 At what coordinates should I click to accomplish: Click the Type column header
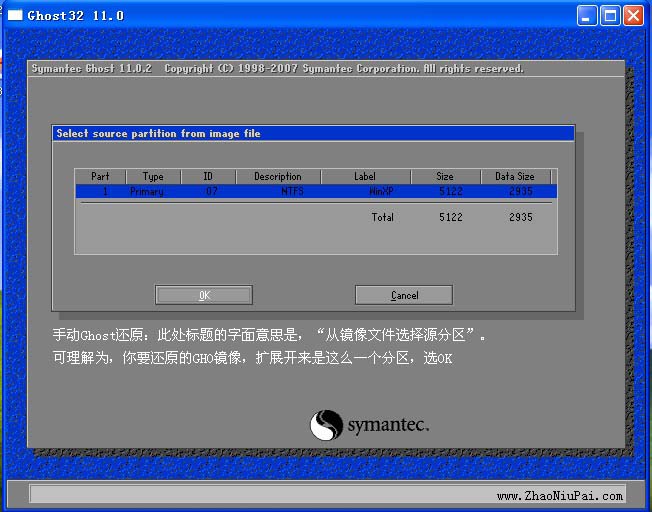tap(153, 176)
